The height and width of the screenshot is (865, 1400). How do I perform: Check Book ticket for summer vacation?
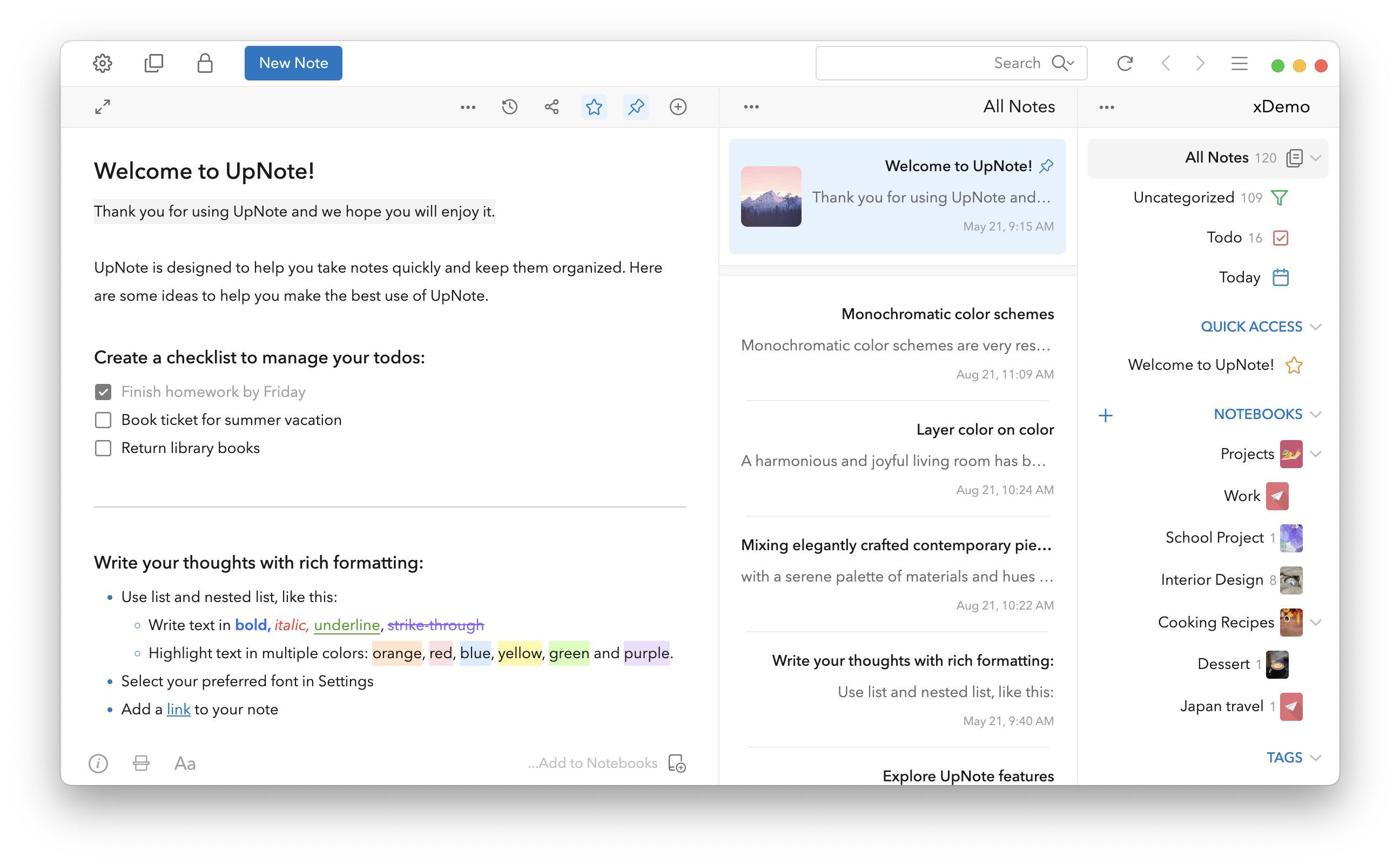pos(103,420)
